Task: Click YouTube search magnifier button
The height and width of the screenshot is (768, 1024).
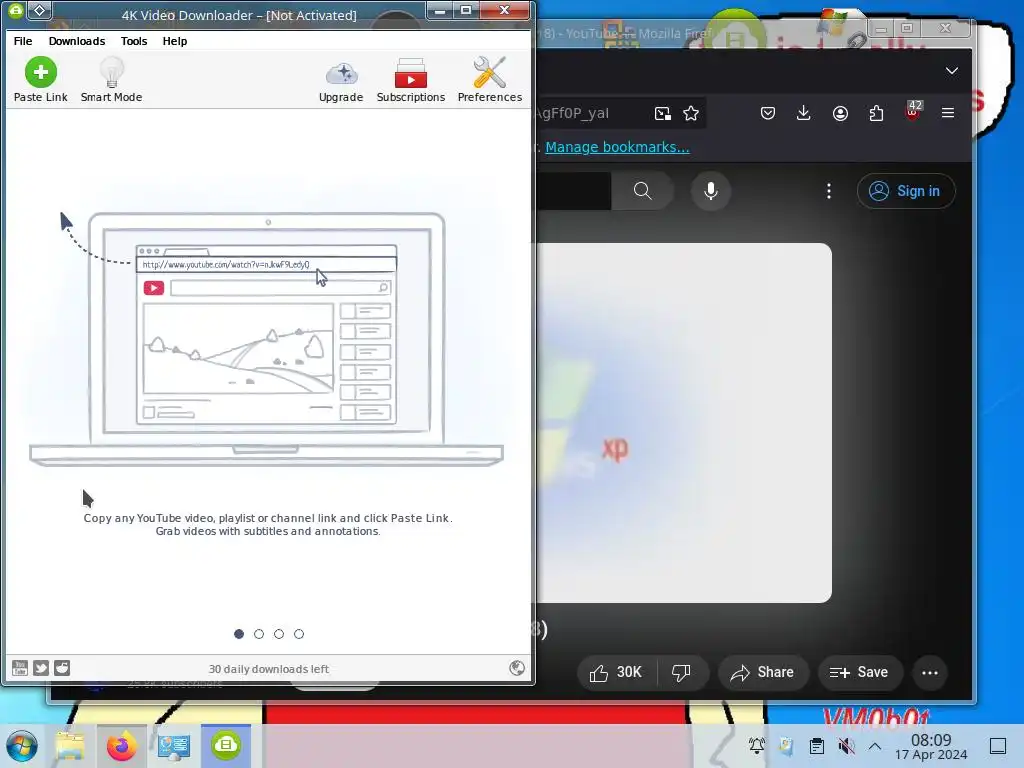Action: [643, 191]
